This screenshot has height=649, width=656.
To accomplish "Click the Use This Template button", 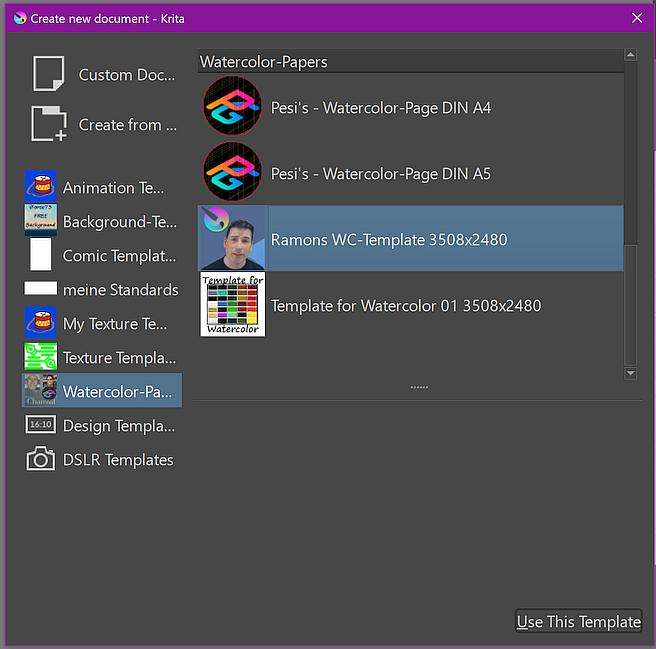I will click(x=579, y=621).
